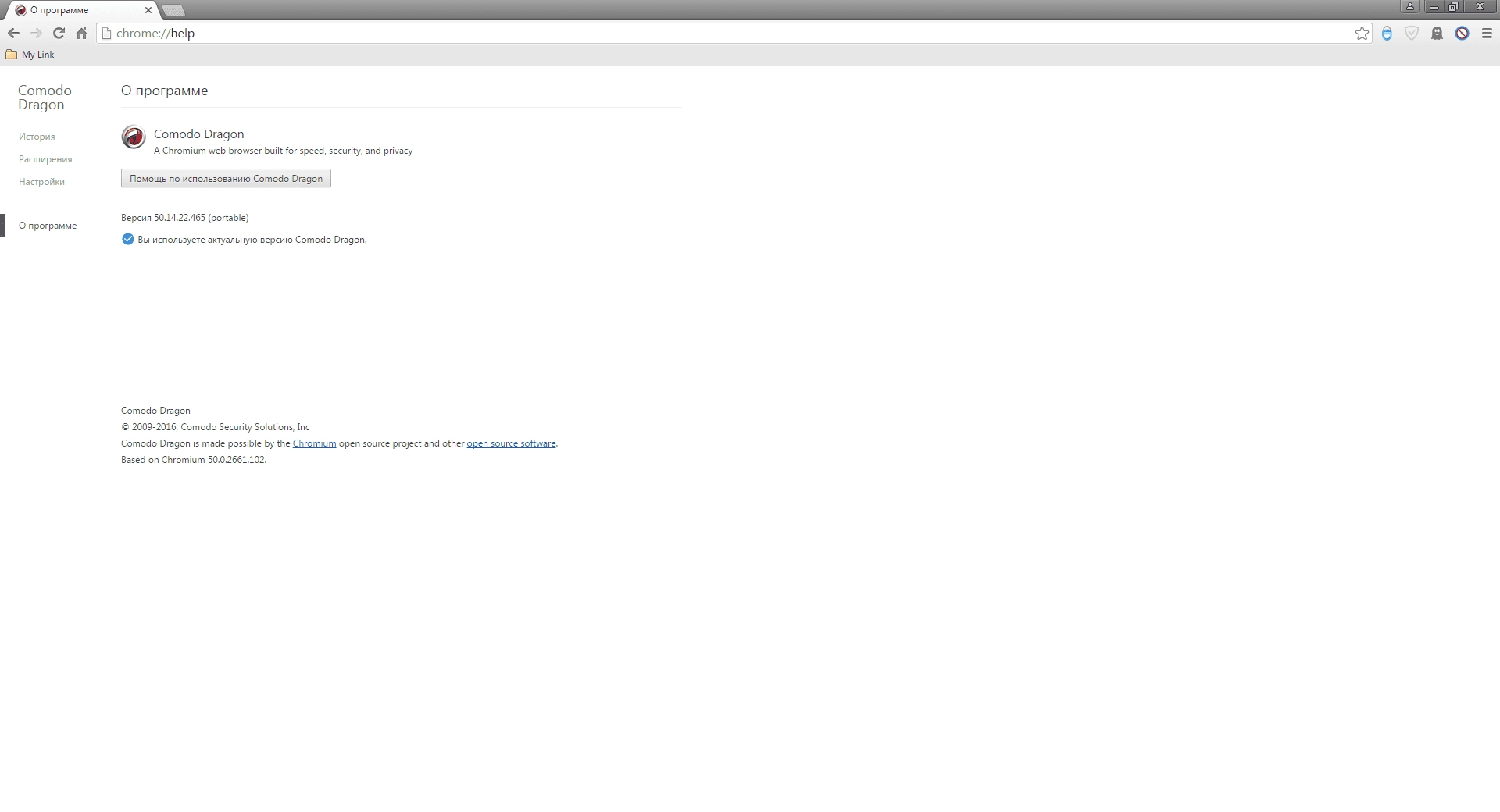Click the copyright line Comodo Security Solutions
This screenshot has height=812, width=1500.
click(x=216, y=427)
